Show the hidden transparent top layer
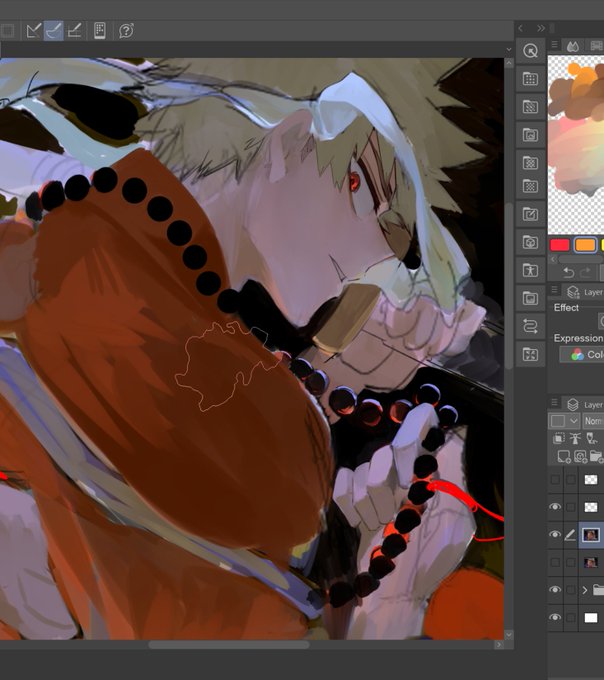 [x=555, y=479]
